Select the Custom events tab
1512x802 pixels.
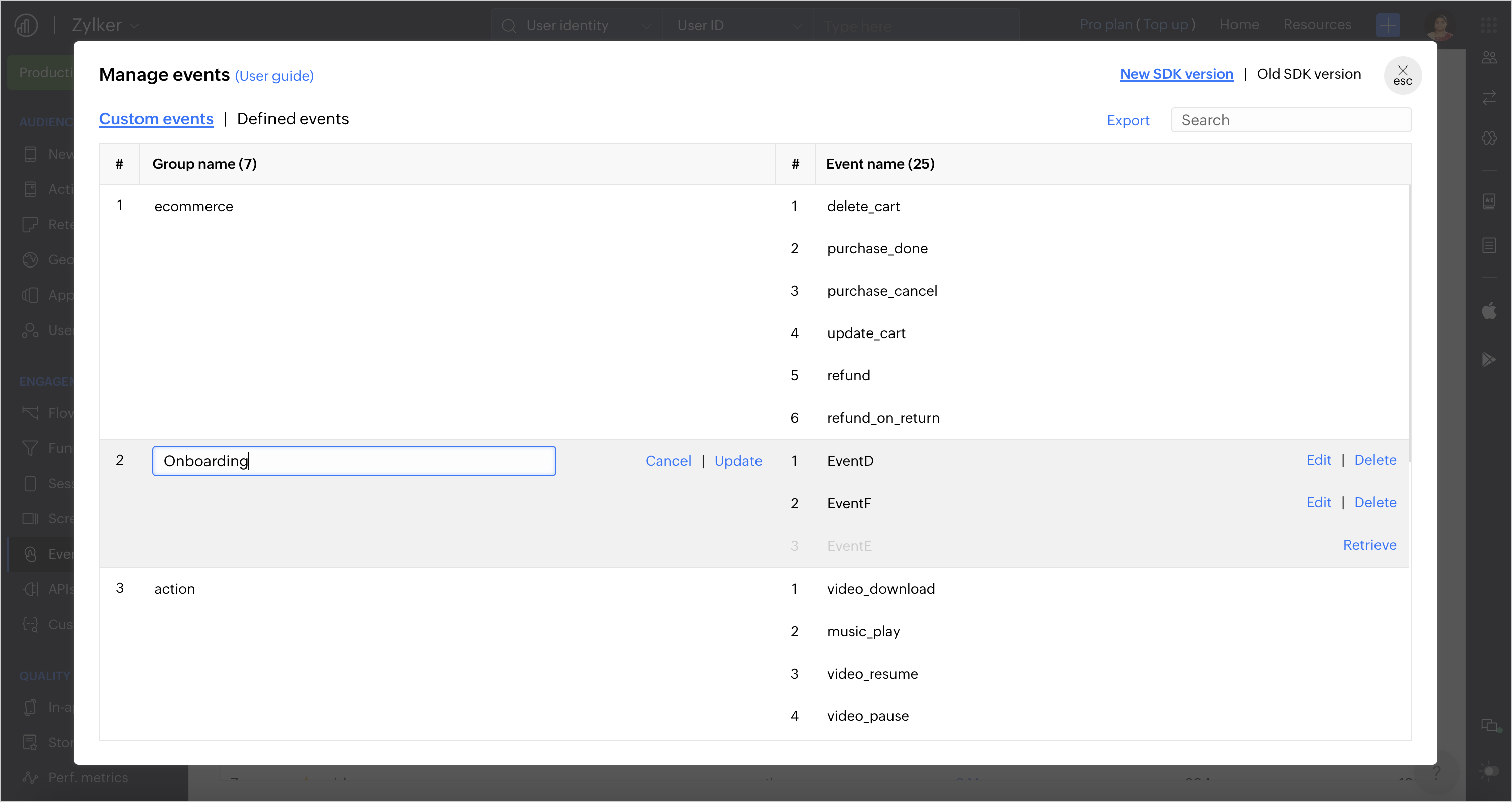click(x=156, y=119)
